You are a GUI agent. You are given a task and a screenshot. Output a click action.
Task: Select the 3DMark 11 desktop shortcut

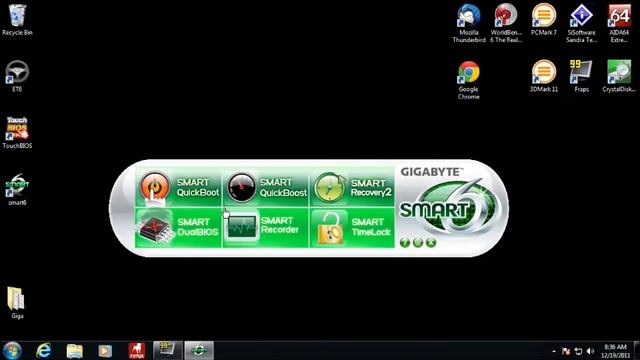[544, 76]
